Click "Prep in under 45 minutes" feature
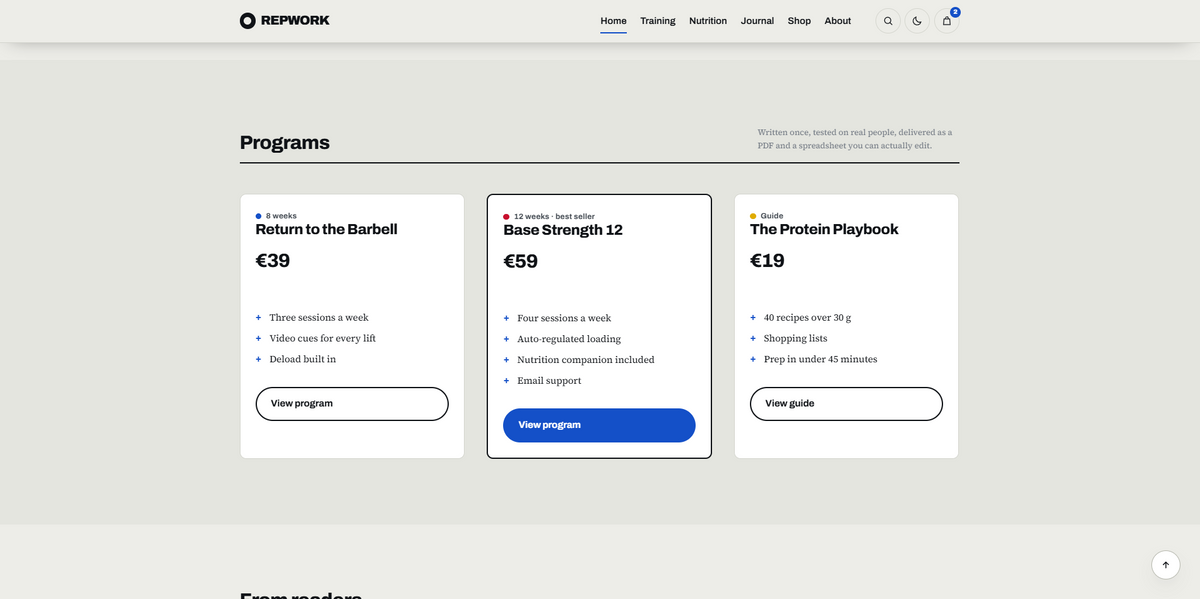Viewport: 1200px width, 599px height. click(821, 360)
